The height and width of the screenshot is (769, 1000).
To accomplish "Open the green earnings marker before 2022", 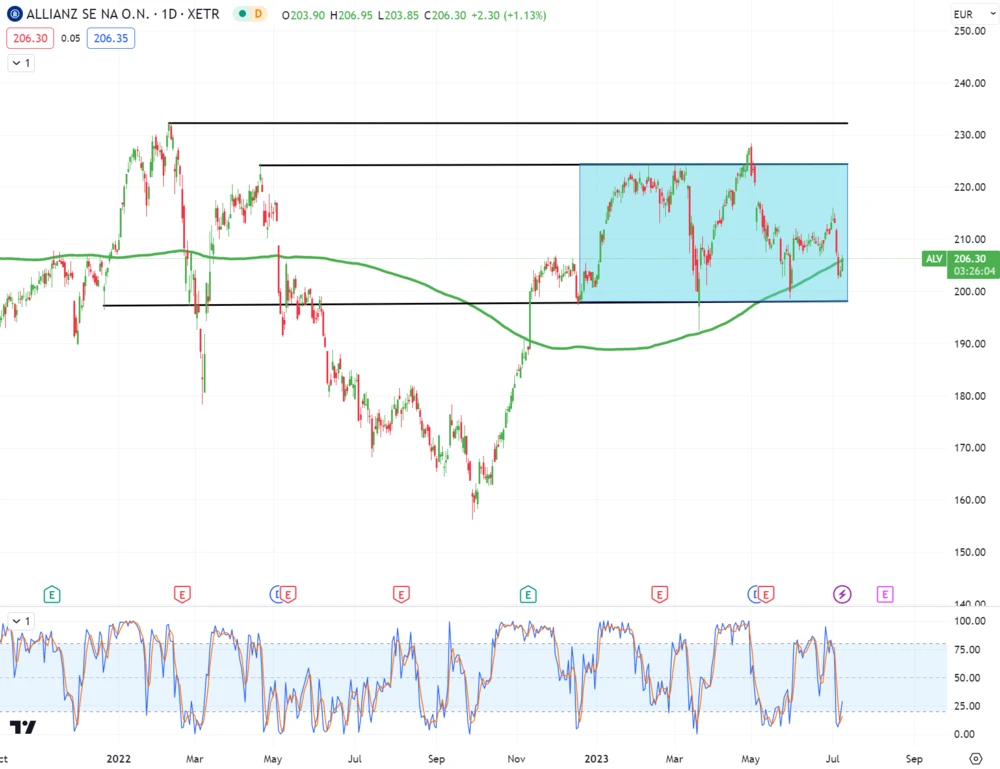I will pos(52,595).
